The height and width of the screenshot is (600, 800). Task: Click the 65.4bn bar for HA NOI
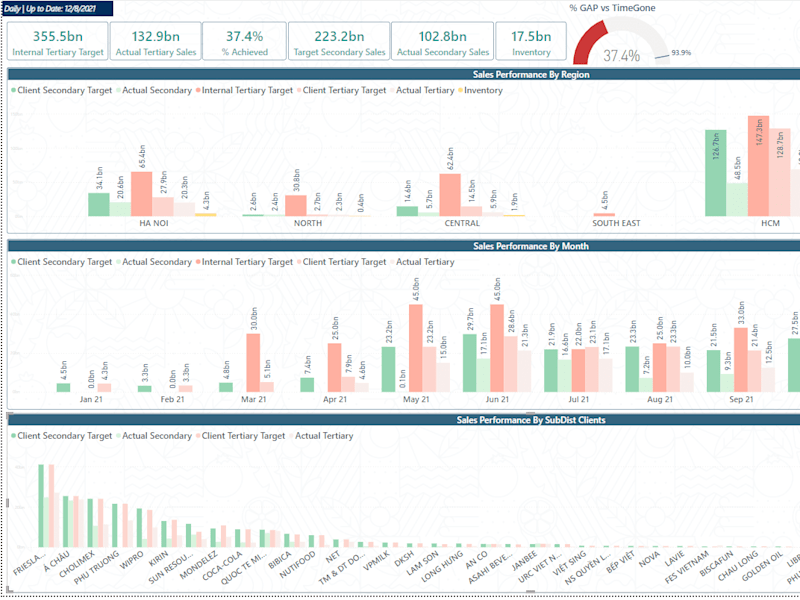click(x=141, y=194)
